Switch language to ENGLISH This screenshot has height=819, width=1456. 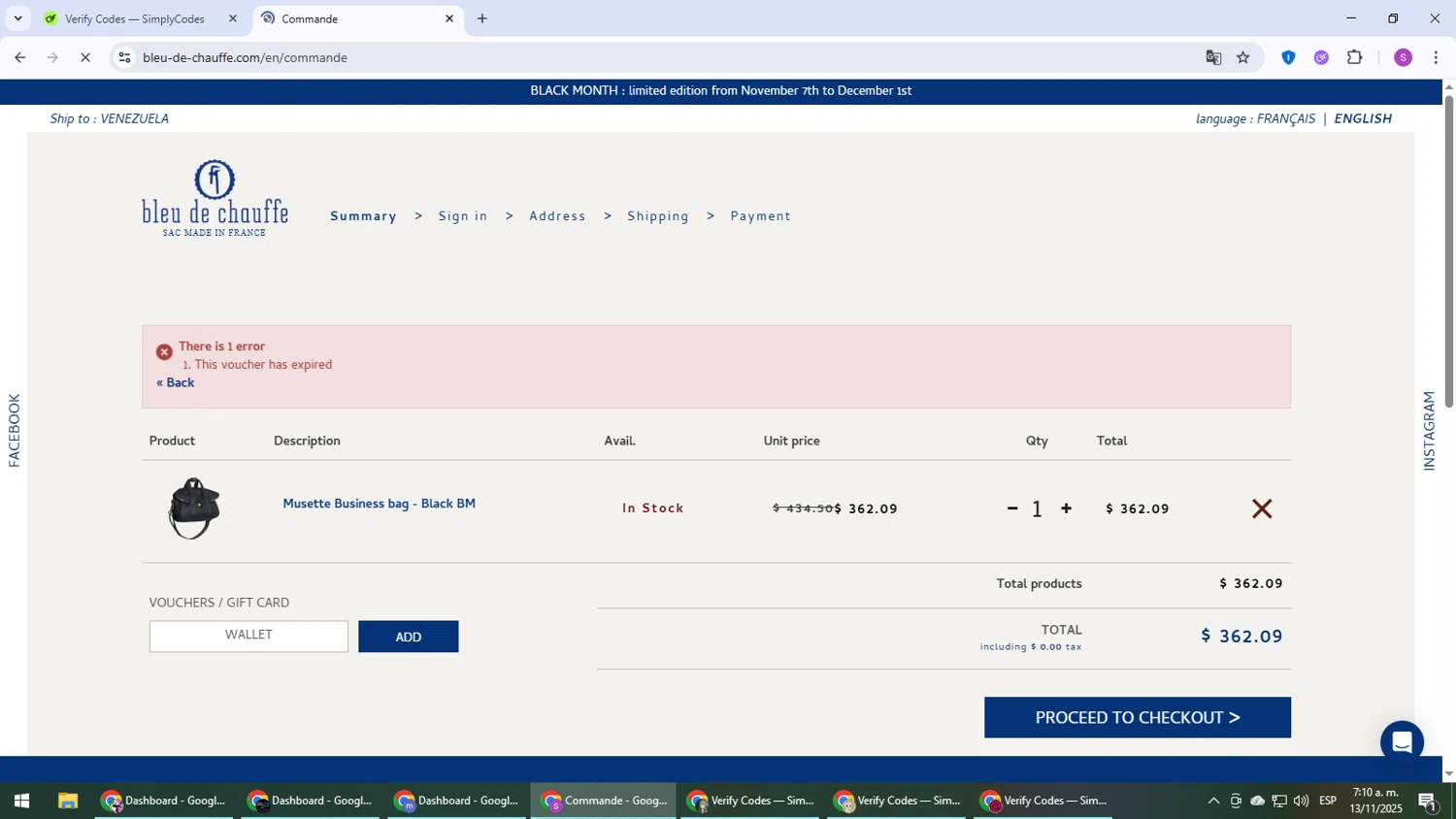click(1363, 118)
